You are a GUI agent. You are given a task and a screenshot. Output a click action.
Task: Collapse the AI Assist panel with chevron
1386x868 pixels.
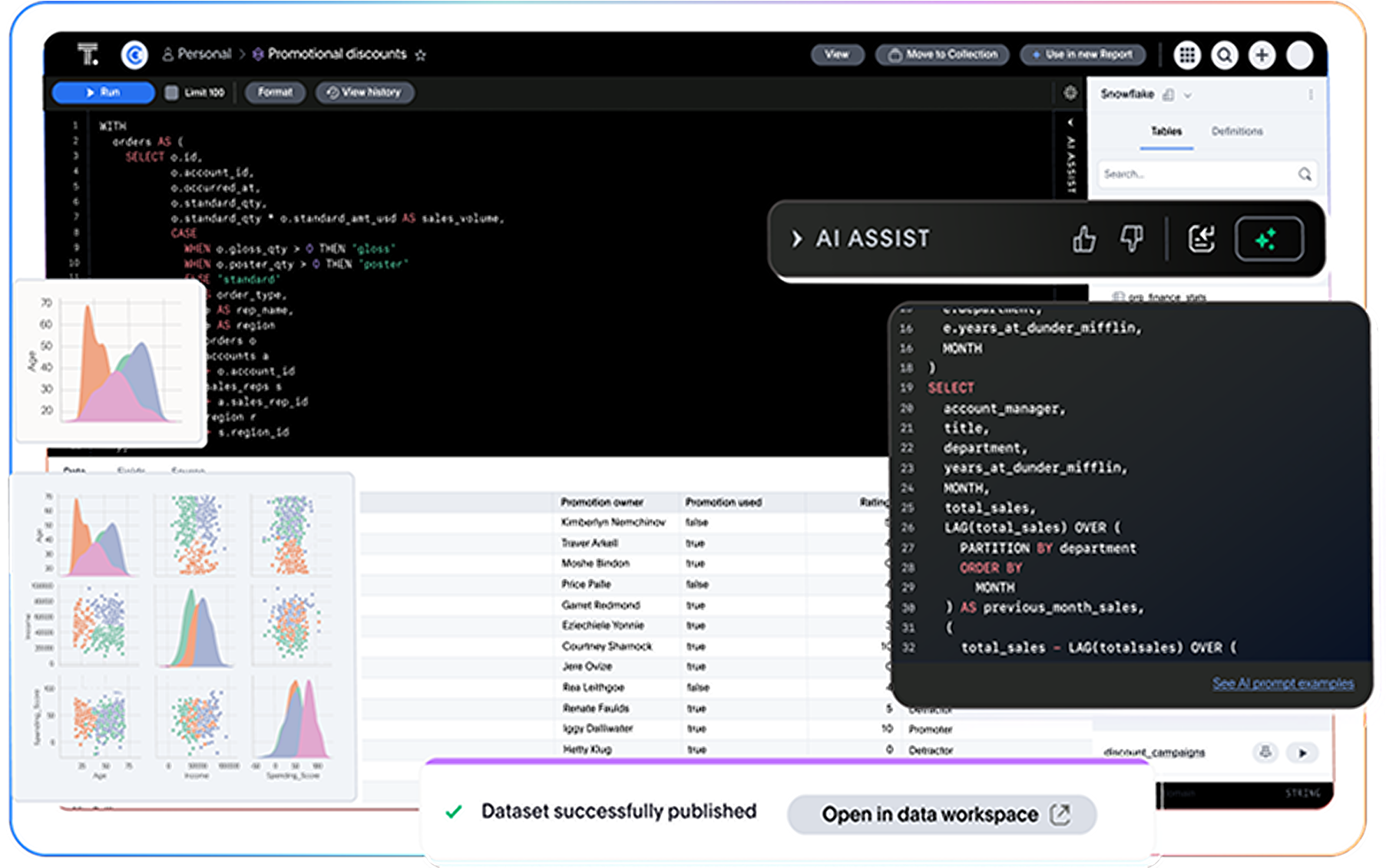click(x=796, y=239)
